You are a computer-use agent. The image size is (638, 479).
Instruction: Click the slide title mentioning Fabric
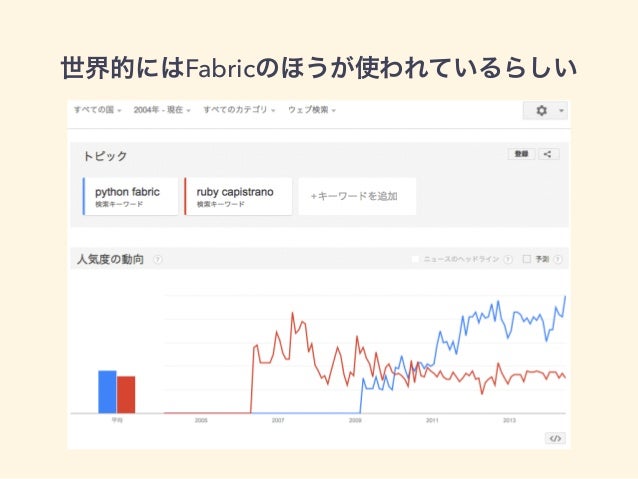[319, 68]
